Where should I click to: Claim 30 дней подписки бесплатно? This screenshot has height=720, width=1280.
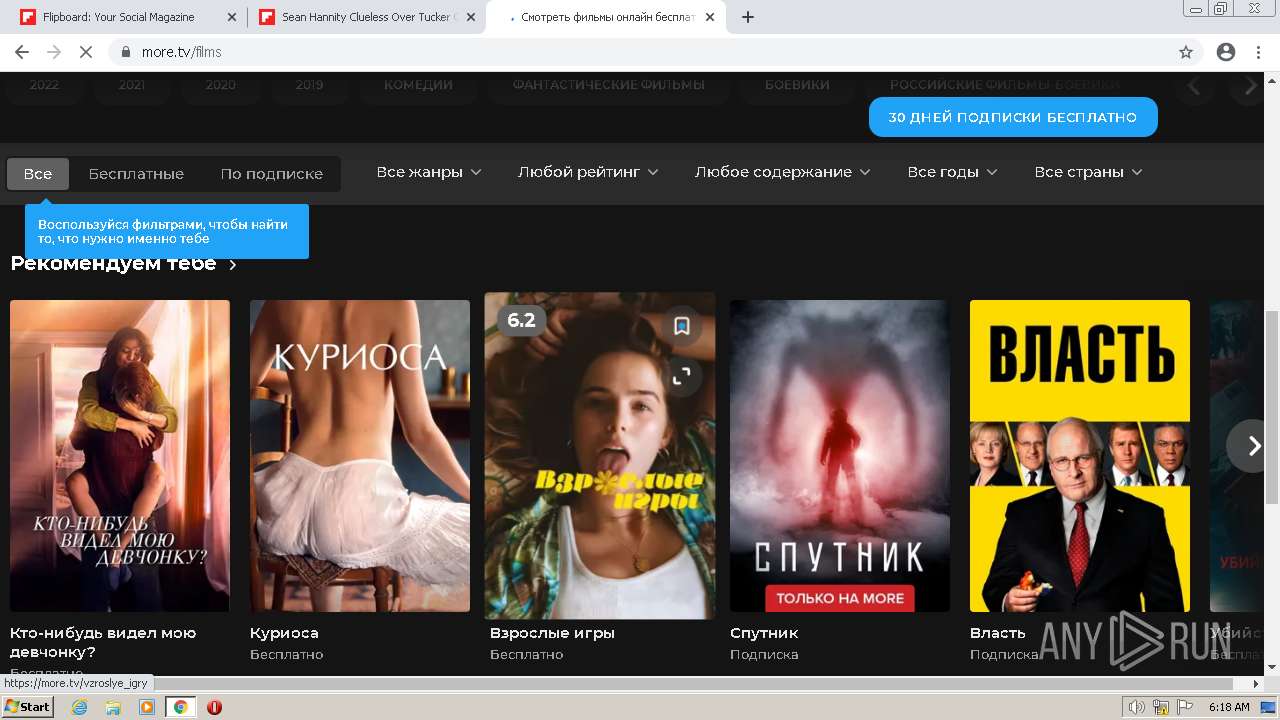(x=1013, y=117)
